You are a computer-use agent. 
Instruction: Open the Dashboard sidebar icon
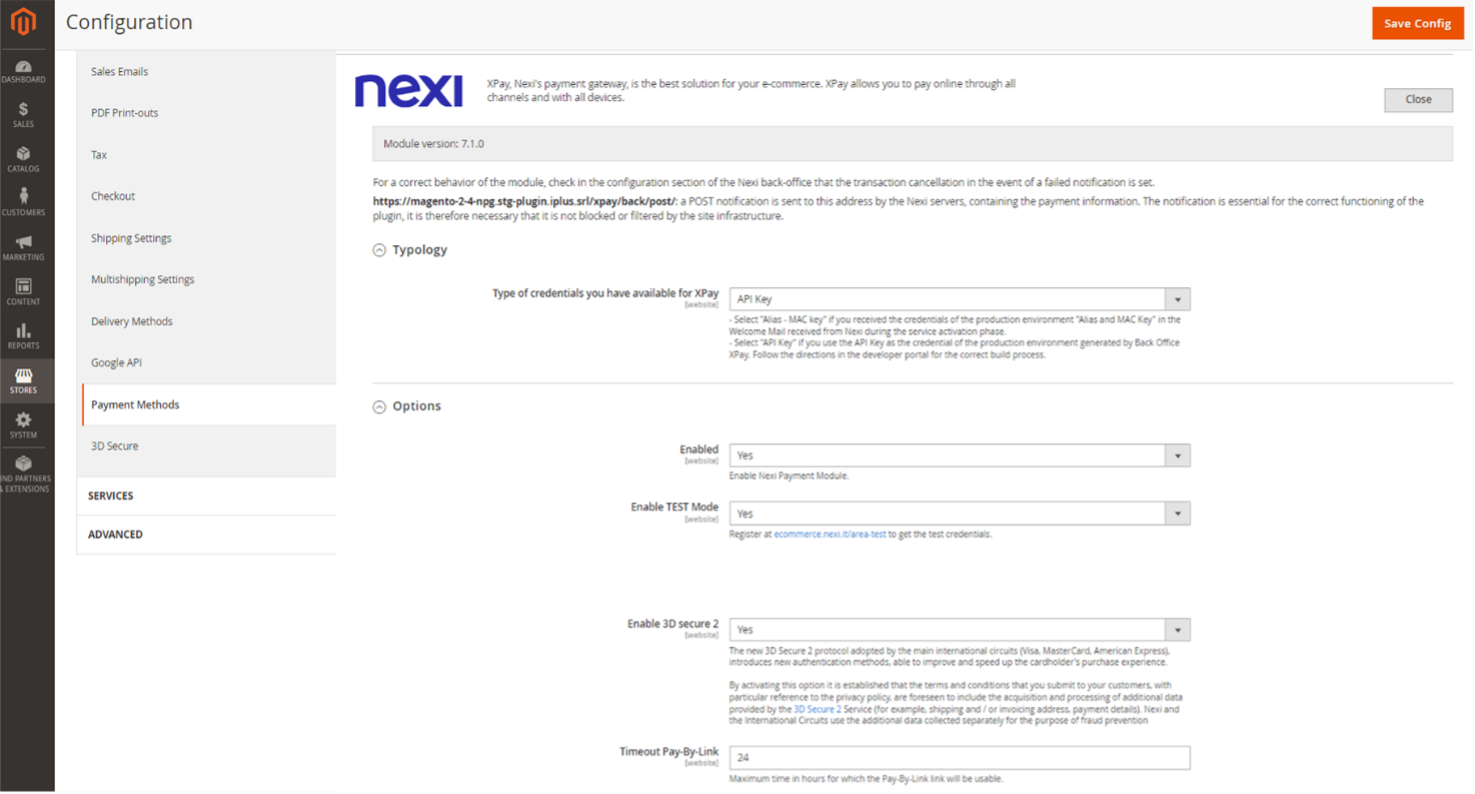[23, 71]
